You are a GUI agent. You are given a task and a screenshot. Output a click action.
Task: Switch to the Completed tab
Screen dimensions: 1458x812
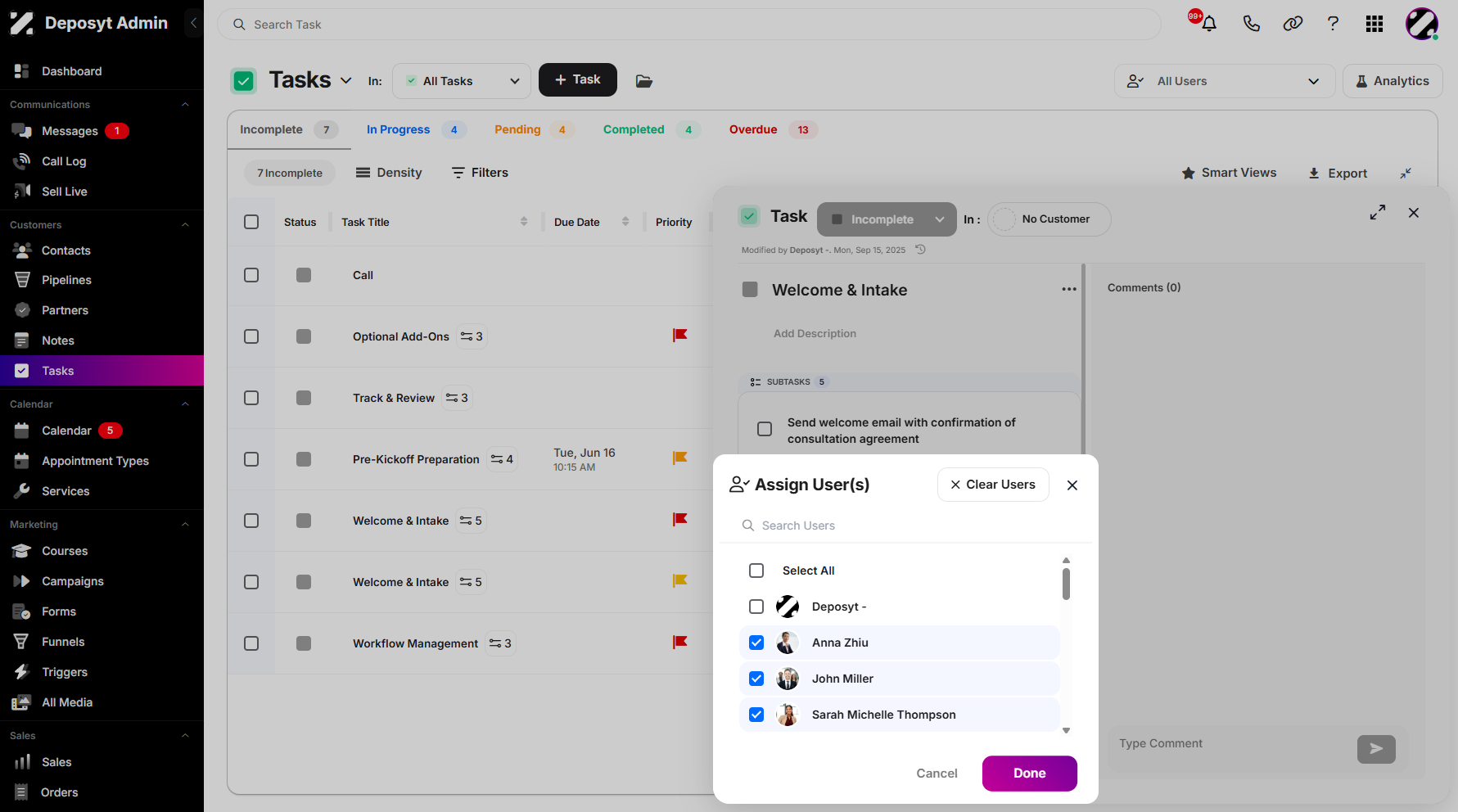tap(652, 129)
